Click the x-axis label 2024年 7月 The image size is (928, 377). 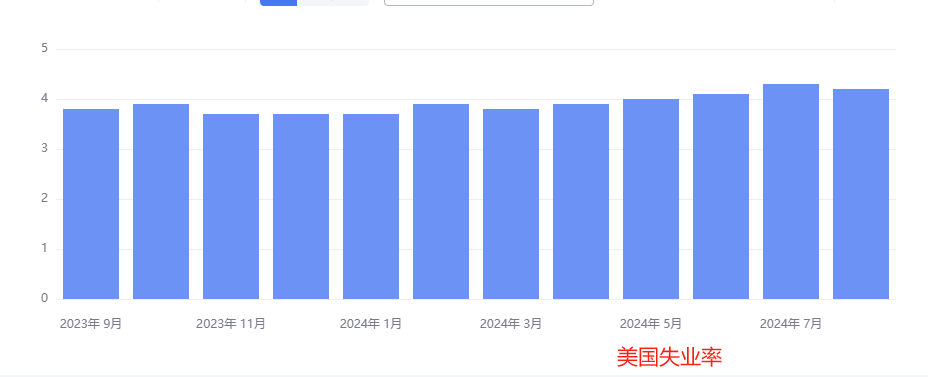(x=791, y=324)
